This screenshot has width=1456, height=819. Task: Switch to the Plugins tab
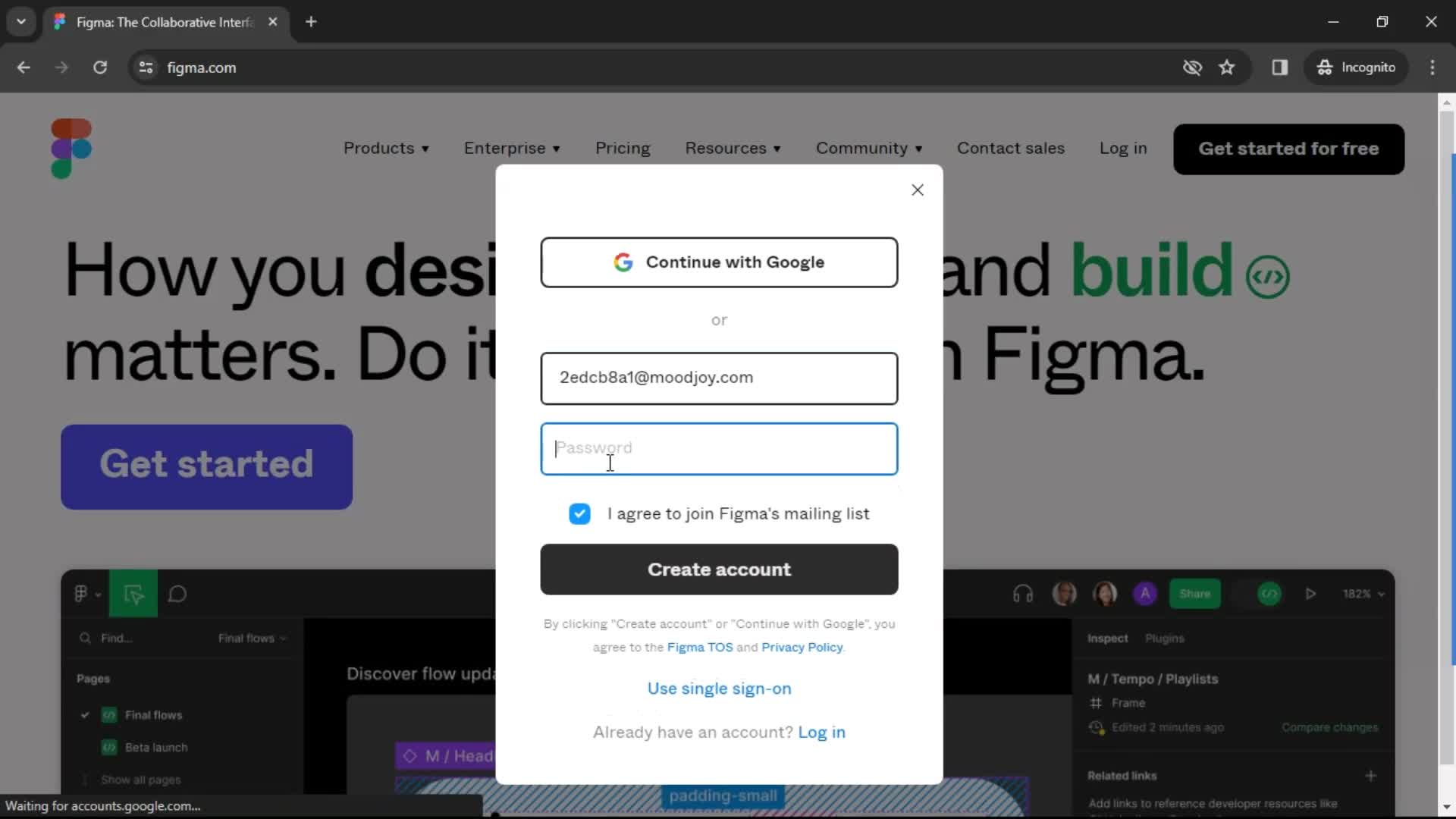[1165, 639]
